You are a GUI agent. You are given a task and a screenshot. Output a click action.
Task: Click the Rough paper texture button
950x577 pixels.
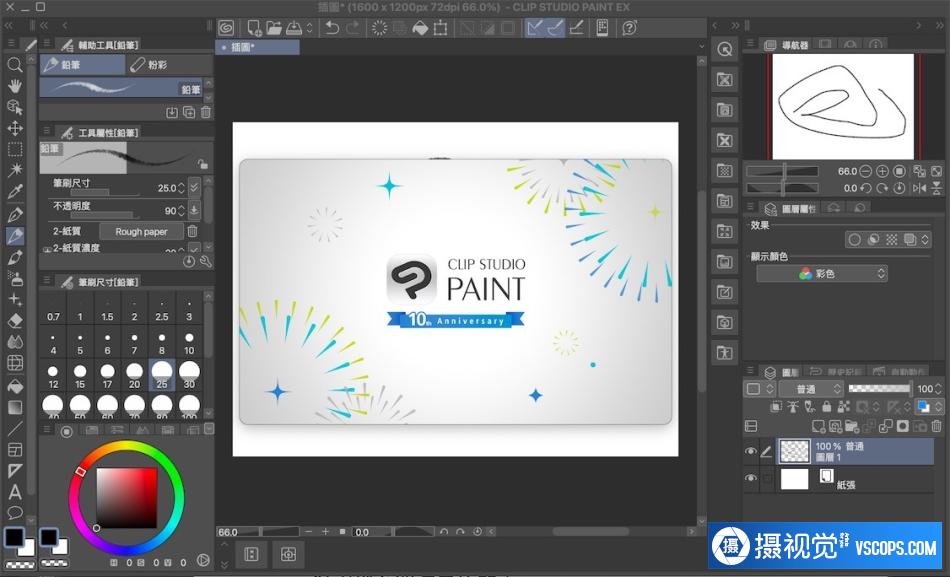[141, 232]
